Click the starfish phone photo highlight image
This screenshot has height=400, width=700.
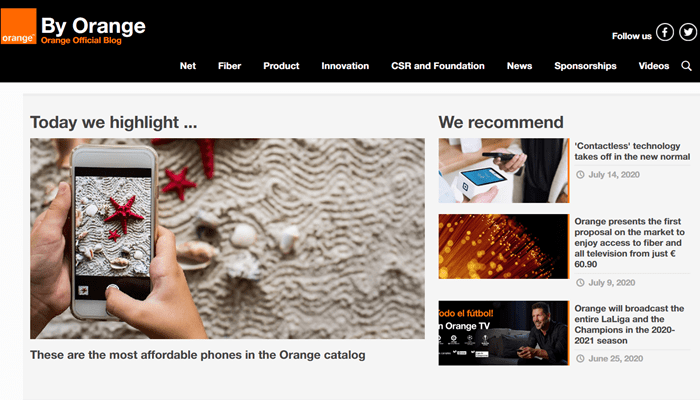click(227, 238)
